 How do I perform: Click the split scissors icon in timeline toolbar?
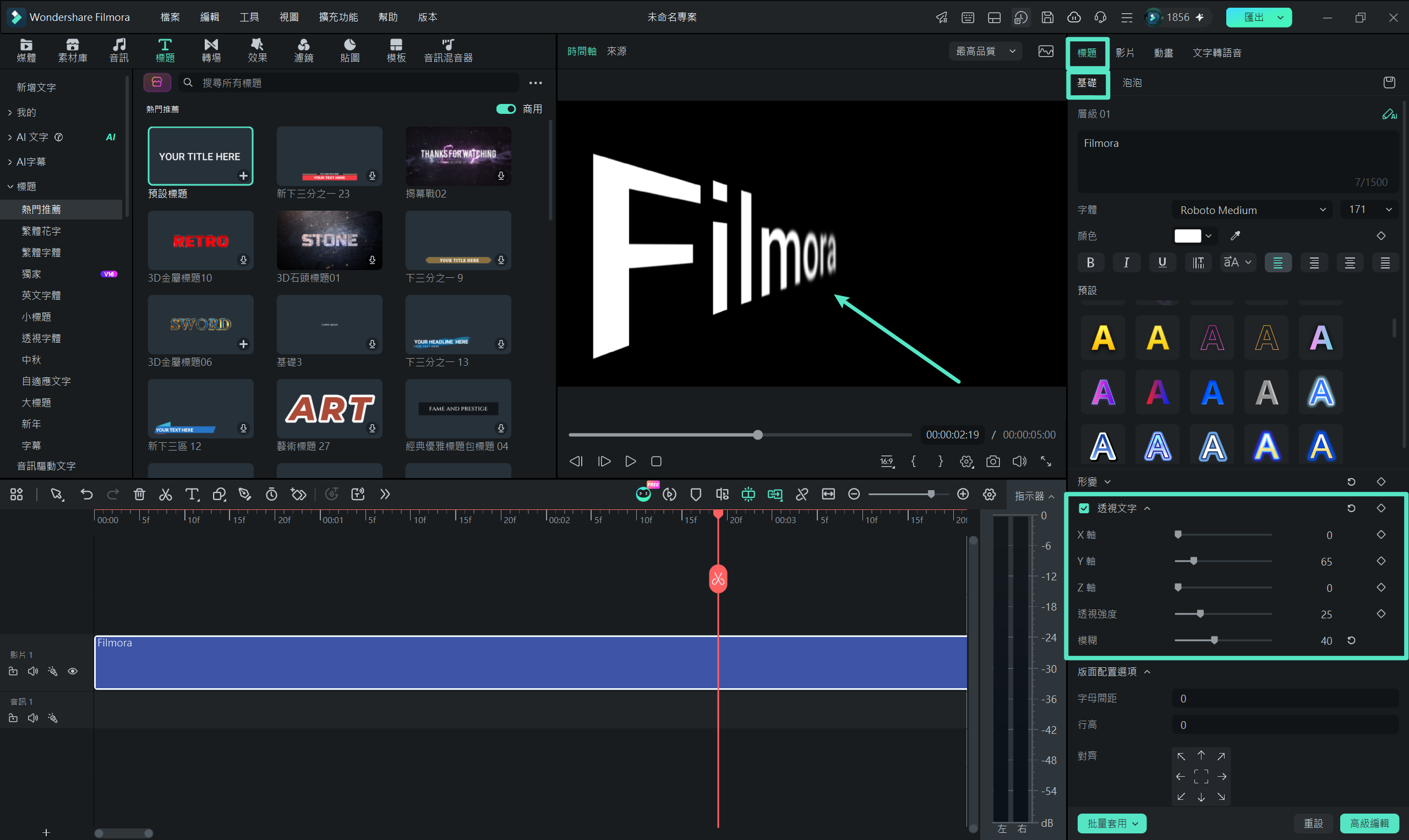(165, 495)
